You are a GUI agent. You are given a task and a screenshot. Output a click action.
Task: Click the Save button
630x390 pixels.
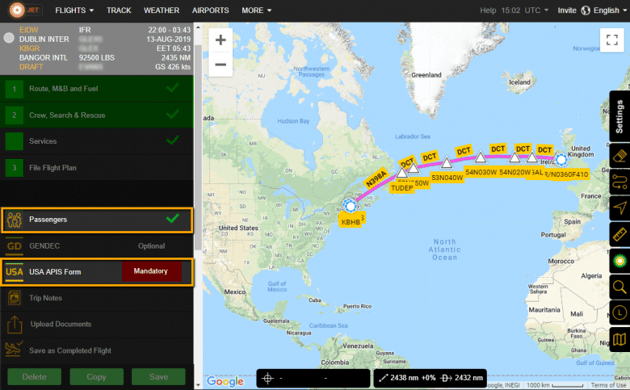point(159,377)
